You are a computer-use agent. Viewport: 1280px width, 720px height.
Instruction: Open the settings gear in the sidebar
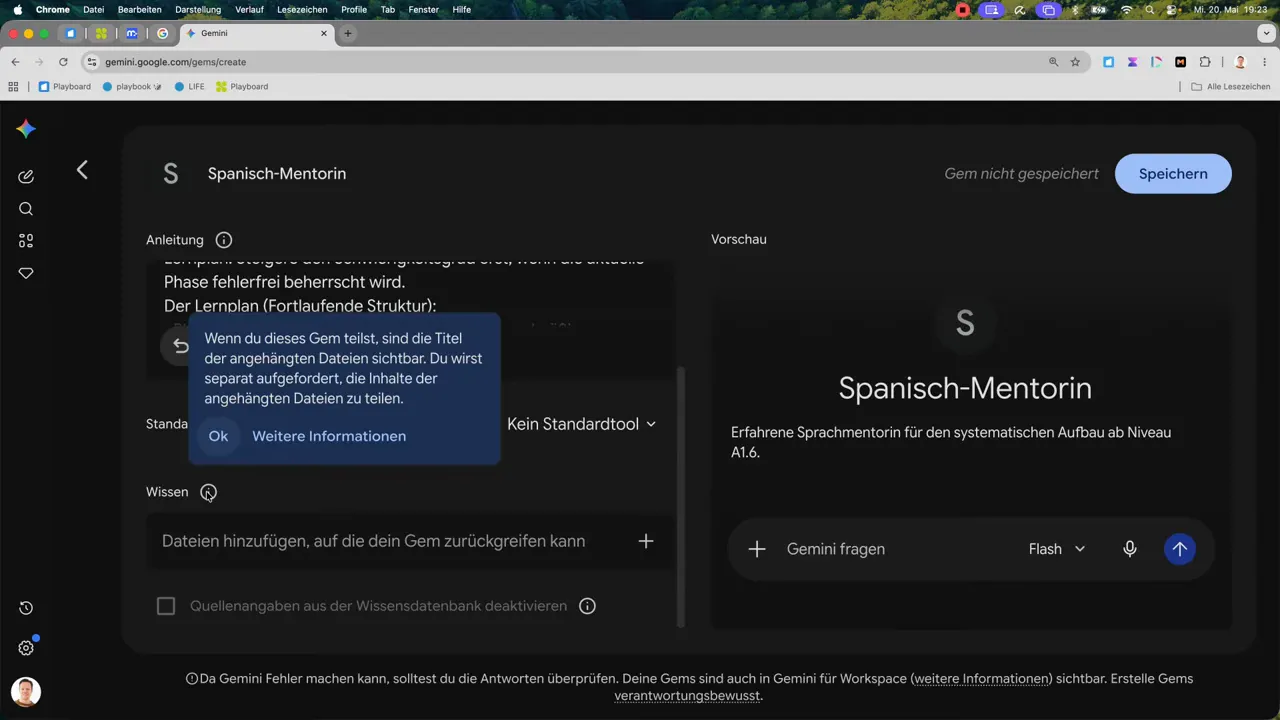point(26,648)
